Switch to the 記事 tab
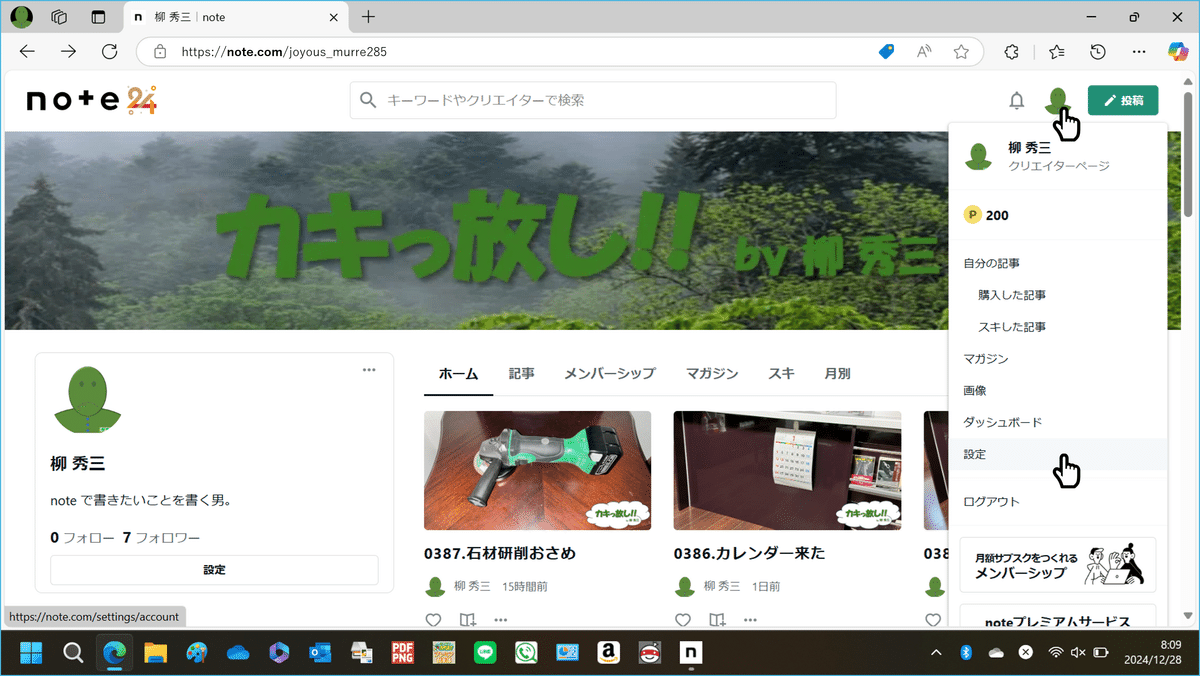This screenshot has height=676, width=1200. tap(521, 373)
